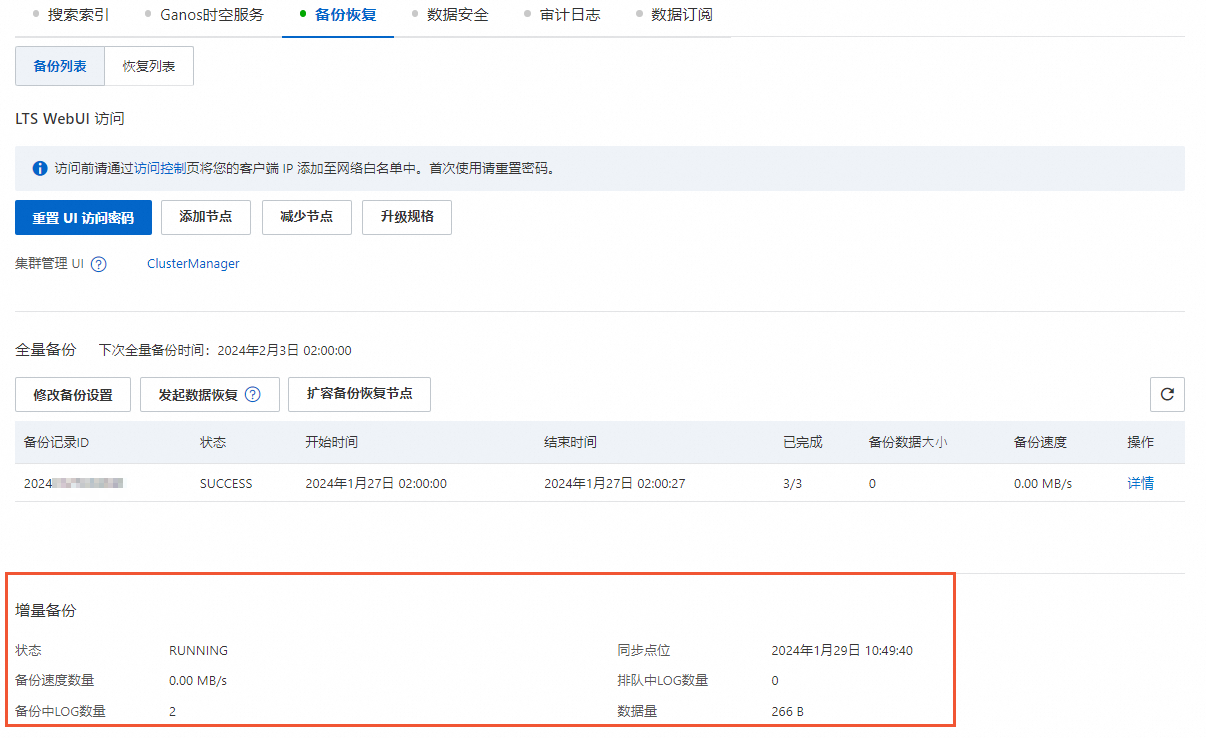The image size is (1206, 738).
Task: Click the 266 B data size value
Action: tap(787, 712)
